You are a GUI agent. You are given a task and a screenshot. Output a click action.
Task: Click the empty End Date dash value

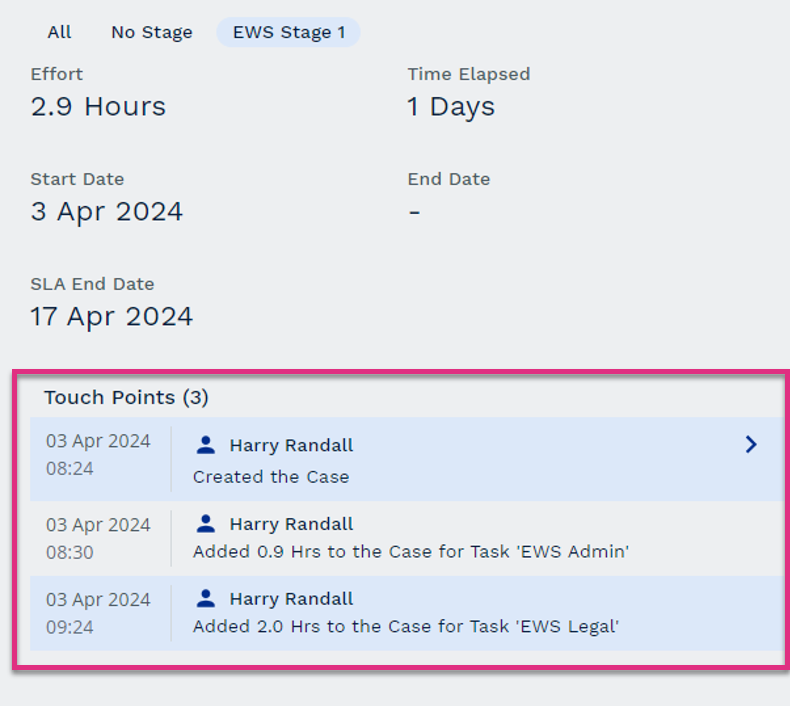[x=414, y=213]
